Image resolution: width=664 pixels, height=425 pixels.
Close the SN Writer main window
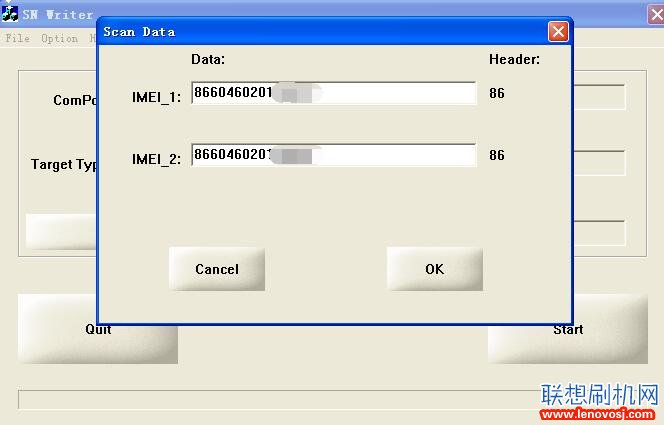point(656,15)
